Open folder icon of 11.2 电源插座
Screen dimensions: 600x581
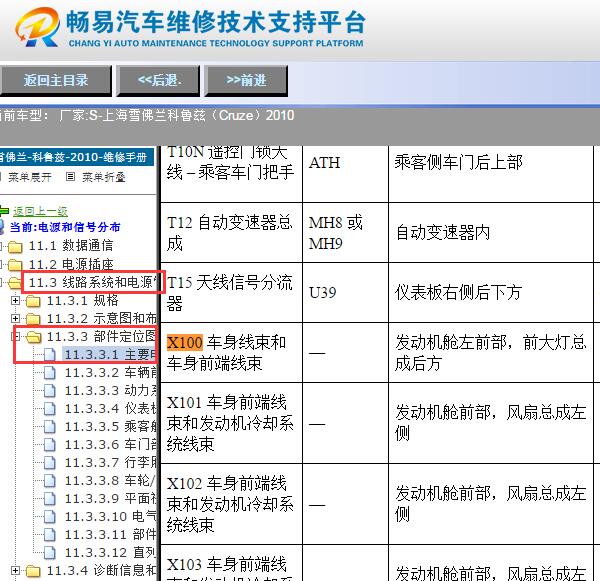pos(15,264)
